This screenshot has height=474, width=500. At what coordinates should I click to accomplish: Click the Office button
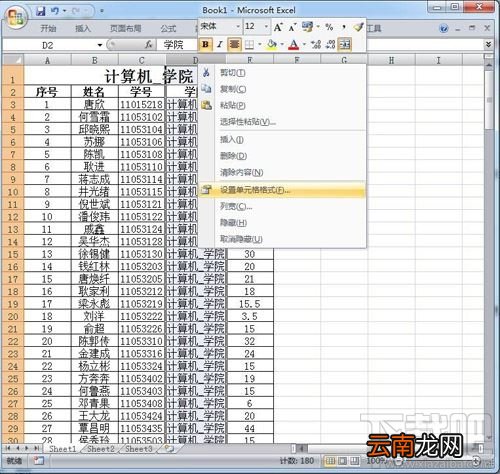pyautogui.click(x=16, y=18)
